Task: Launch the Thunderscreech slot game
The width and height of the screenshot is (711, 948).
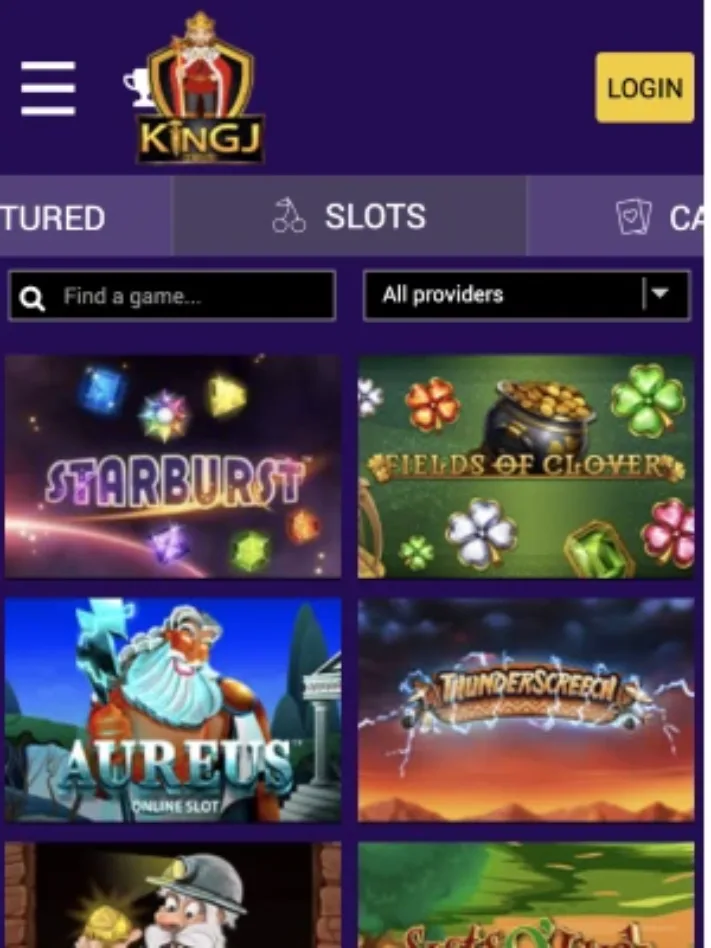Action: [526, 710]
